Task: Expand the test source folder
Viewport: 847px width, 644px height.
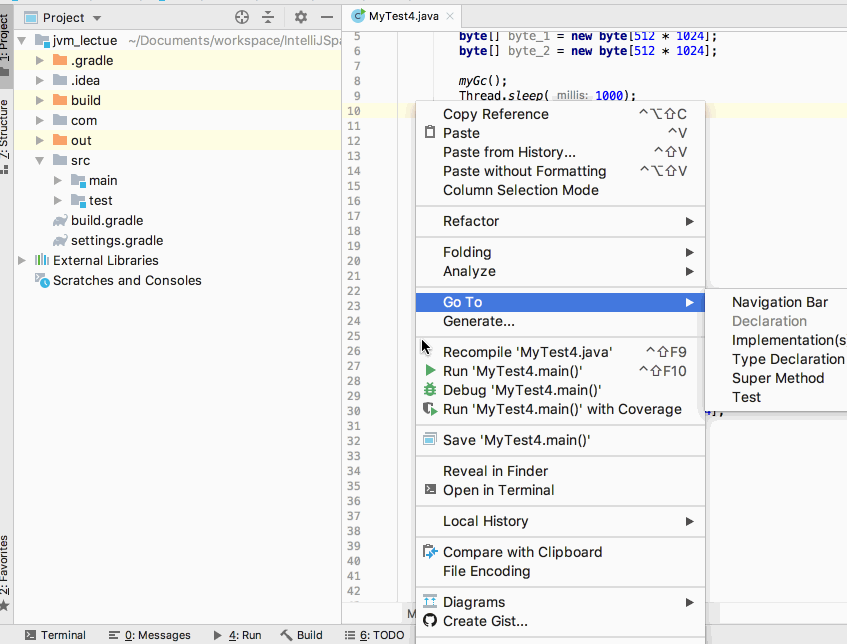Action: pyautogui.click(x=58, y=200)
